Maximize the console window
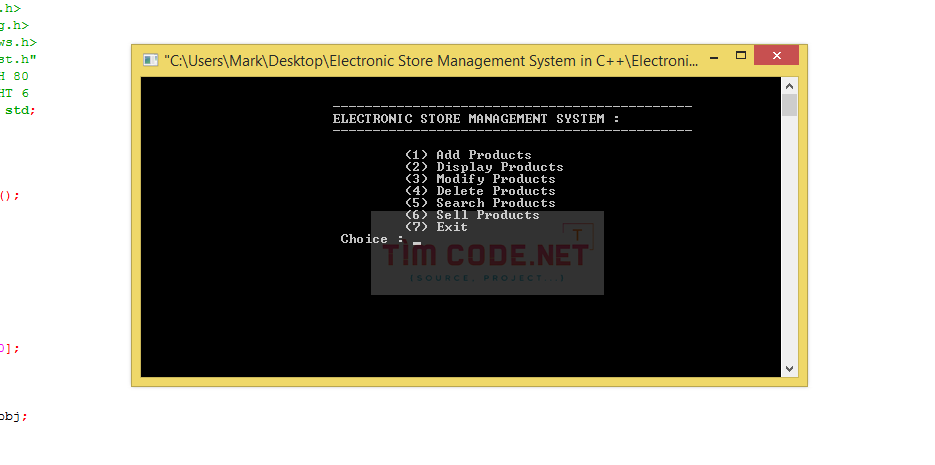Viewport: 935px width, 465px height. point(741,55)
